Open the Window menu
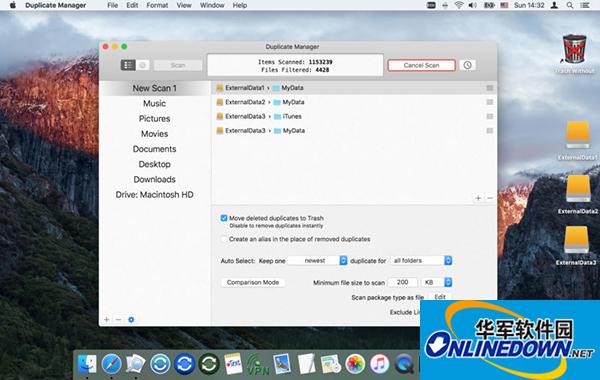Viewport: 600px width, 380px height. click(x=212, y=5)
